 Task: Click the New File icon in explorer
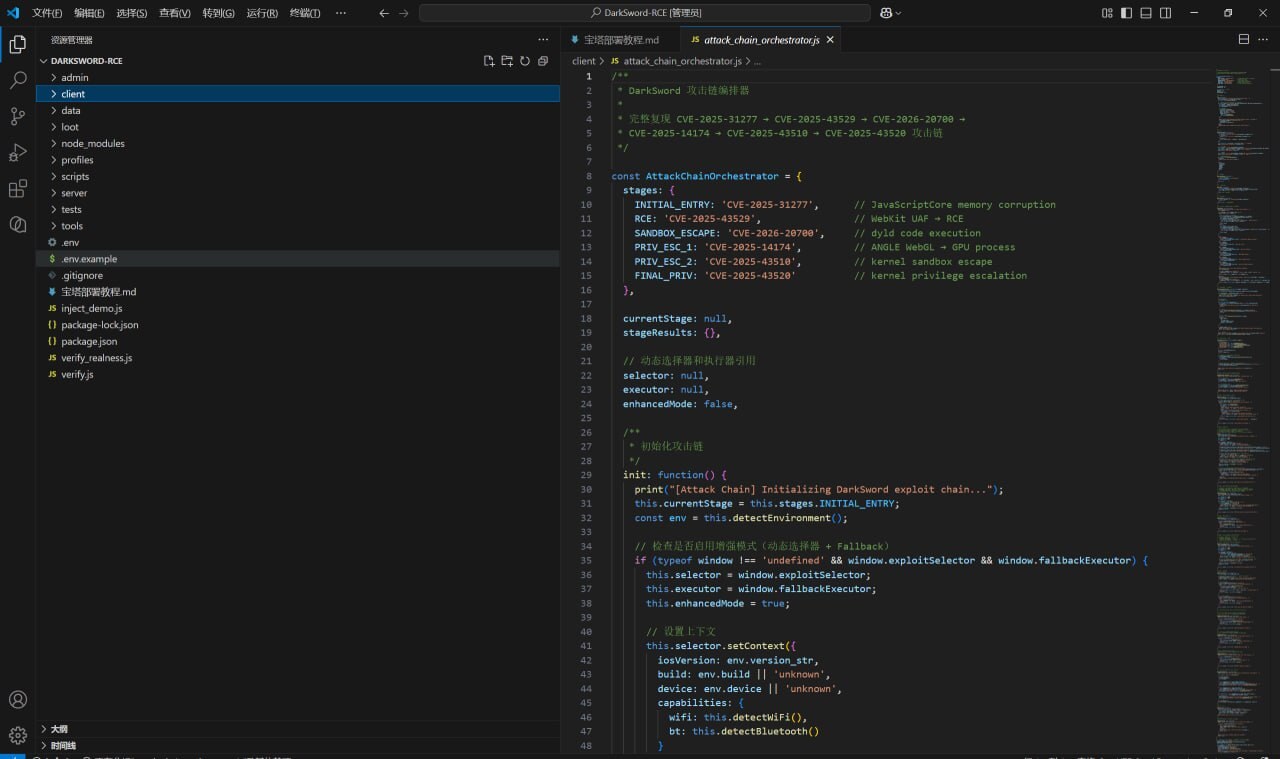click(489, 61)
